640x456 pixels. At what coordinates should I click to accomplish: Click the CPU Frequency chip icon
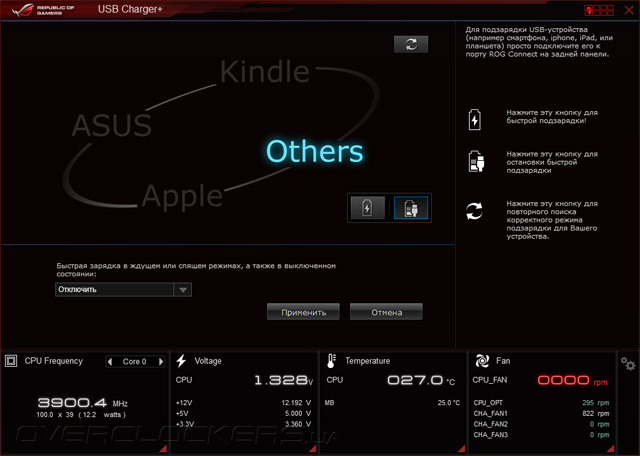pyautogui.click(x=11, y=361)
